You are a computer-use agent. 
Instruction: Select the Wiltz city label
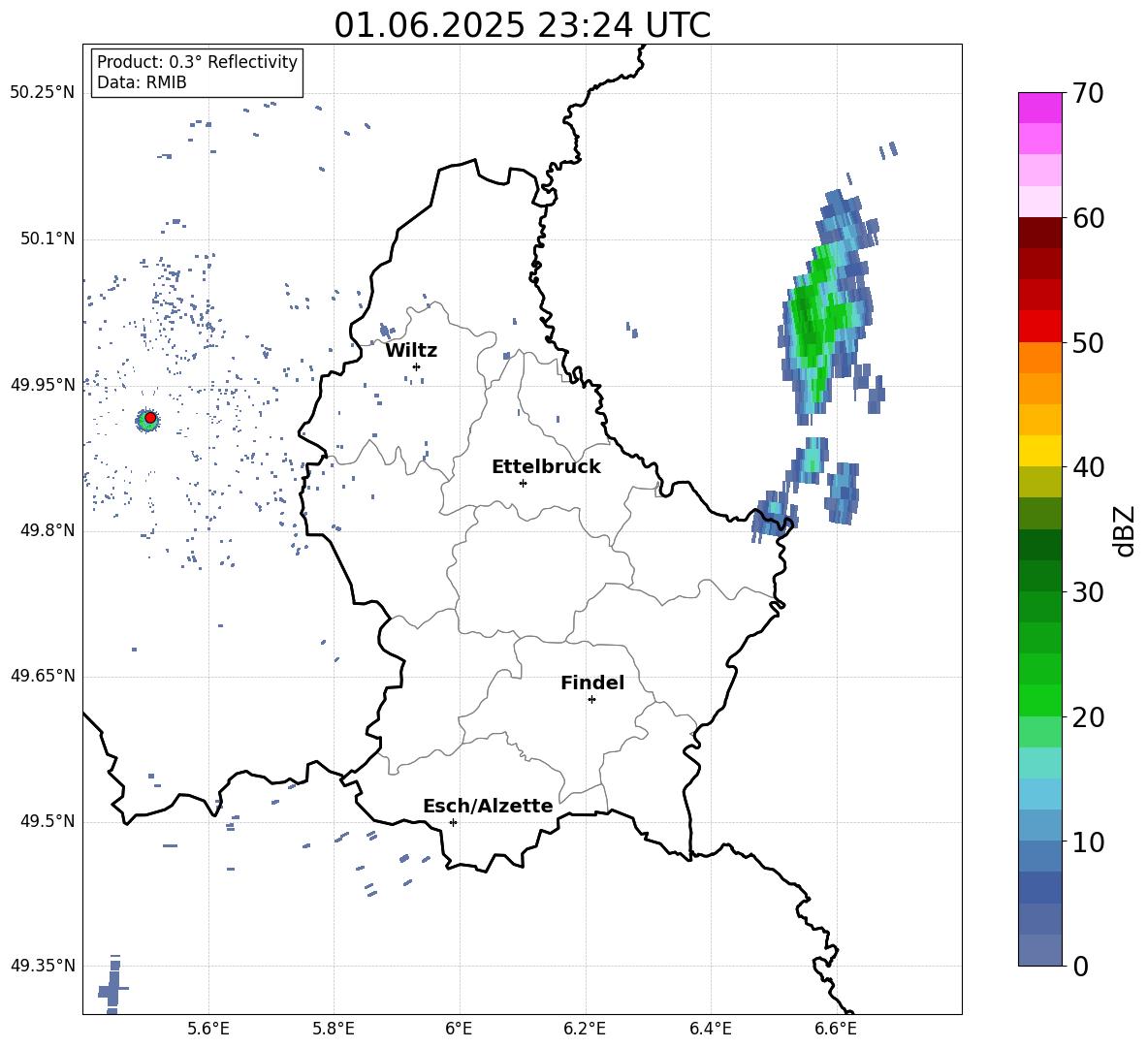coord(411,351)
